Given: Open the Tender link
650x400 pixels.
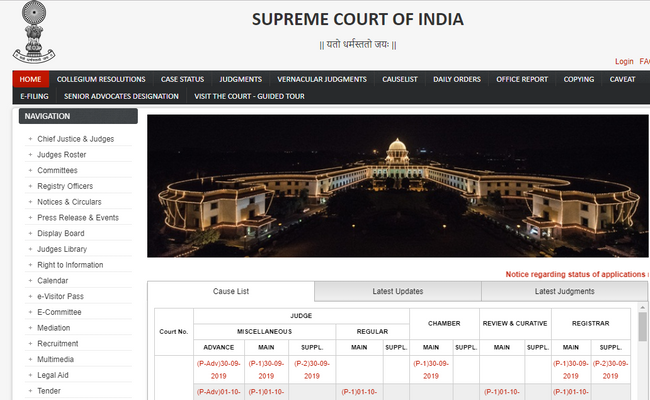Looking at the screenshot, I should point(49,391).
